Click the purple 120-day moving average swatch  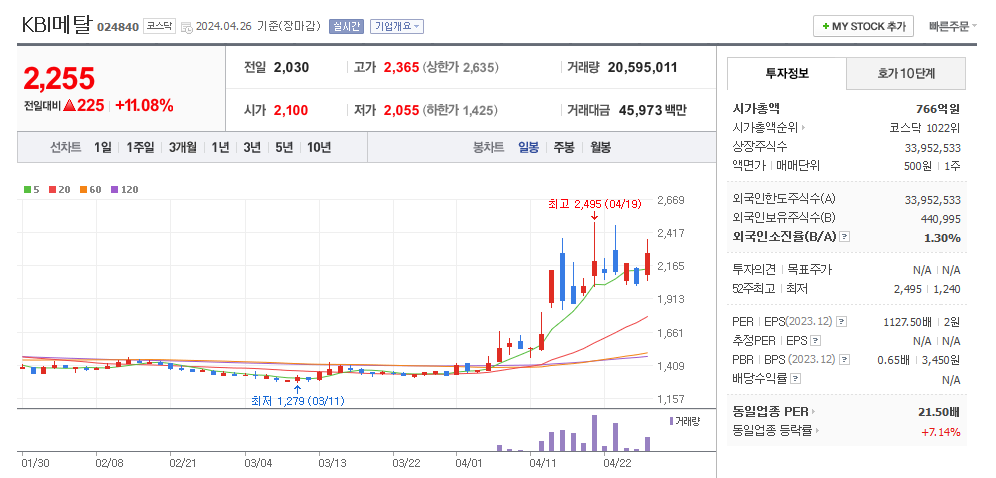(x=114, y=189)
